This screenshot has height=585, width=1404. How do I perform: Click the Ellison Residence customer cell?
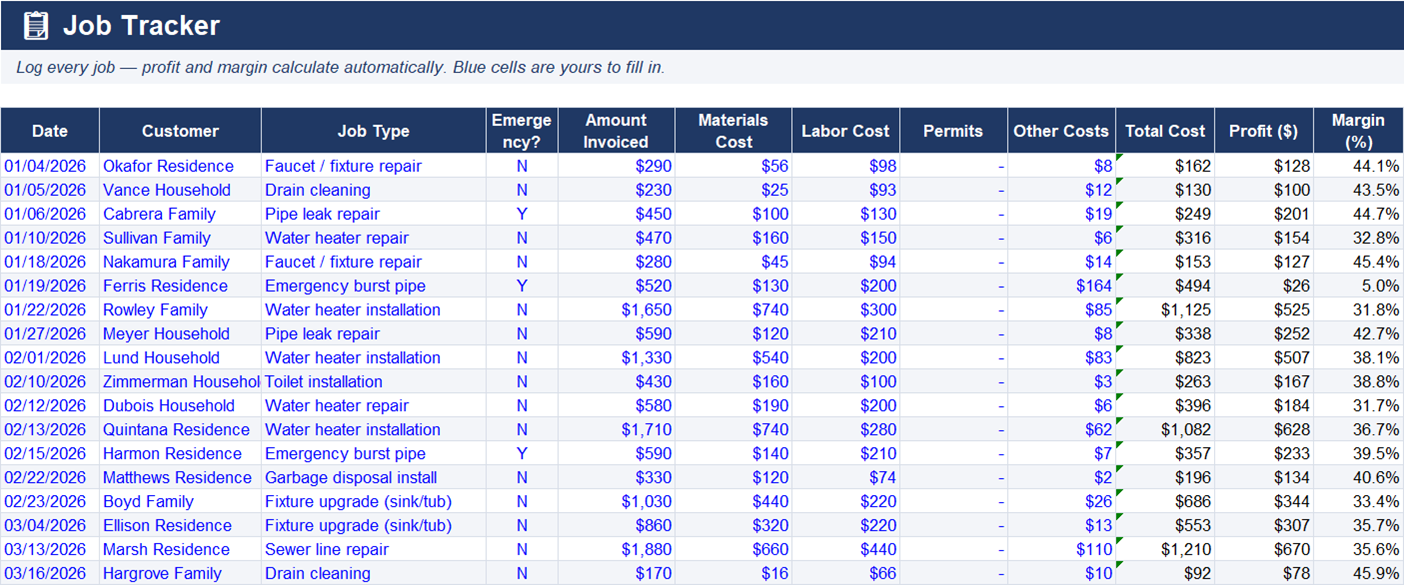click(x=180, y=526)
